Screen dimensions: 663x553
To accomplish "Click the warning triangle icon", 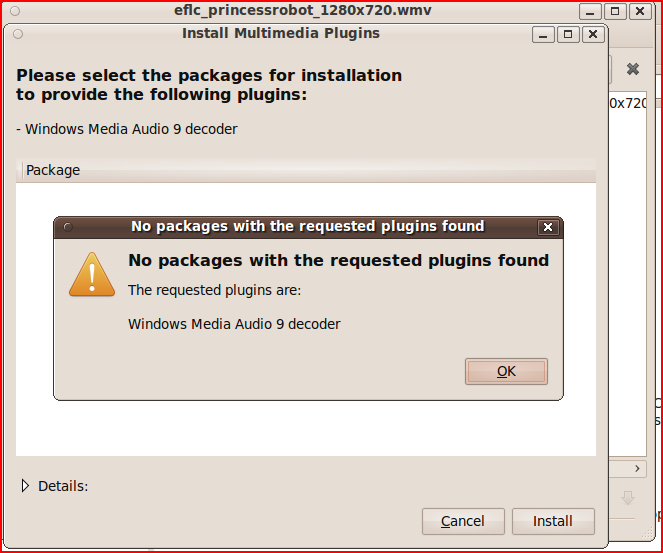I will point(92,273).
